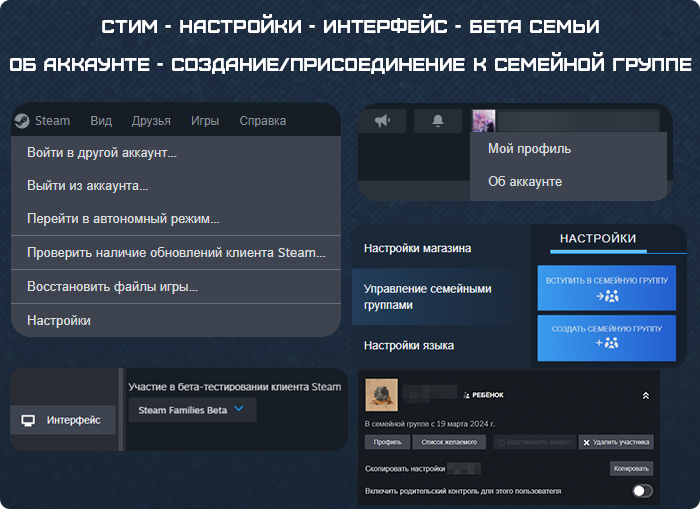Collapse the family member card with double chevron
This screenshot has height=509, width=700.
646,396
